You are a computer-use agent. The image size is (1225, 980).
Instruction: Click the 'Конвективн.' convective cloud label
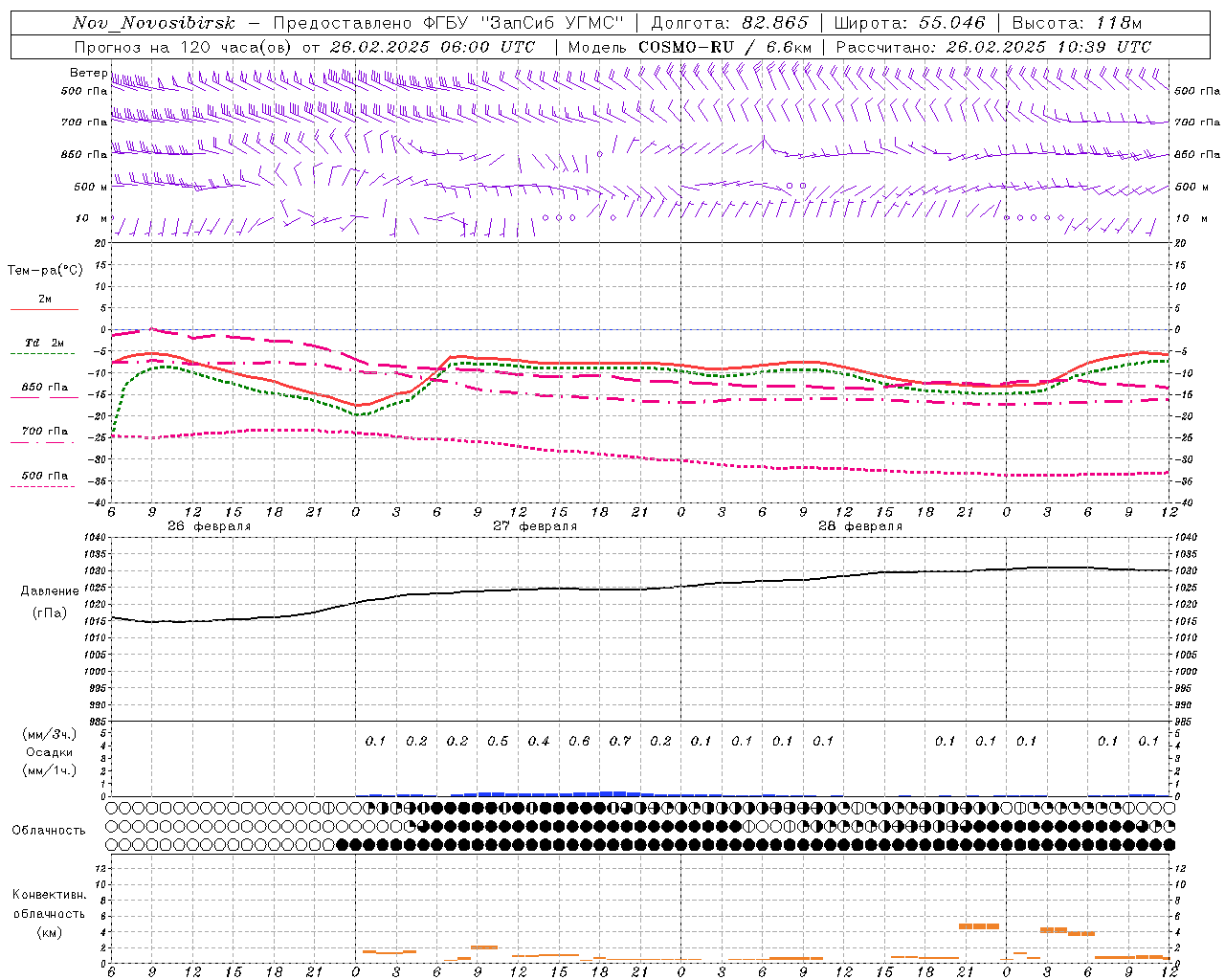tap(50, 895)
